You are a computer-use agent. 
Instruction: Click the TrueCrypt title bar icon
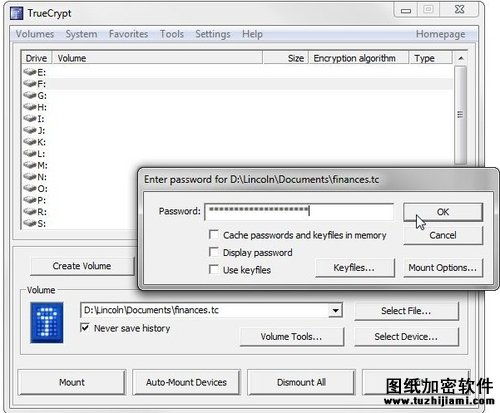click(16, 13)
